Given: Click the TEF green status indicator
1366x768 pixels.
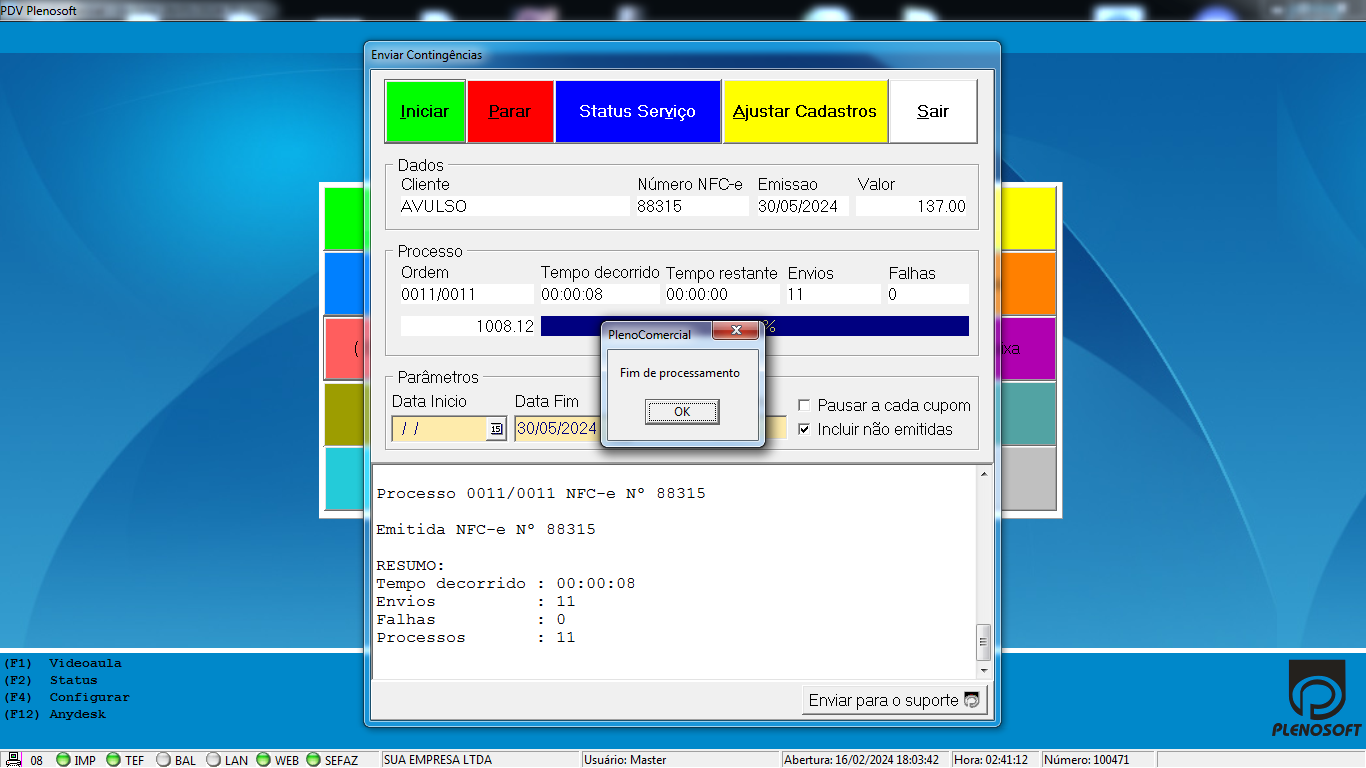Looking at the screenshot, I should (x=113, y=760).
